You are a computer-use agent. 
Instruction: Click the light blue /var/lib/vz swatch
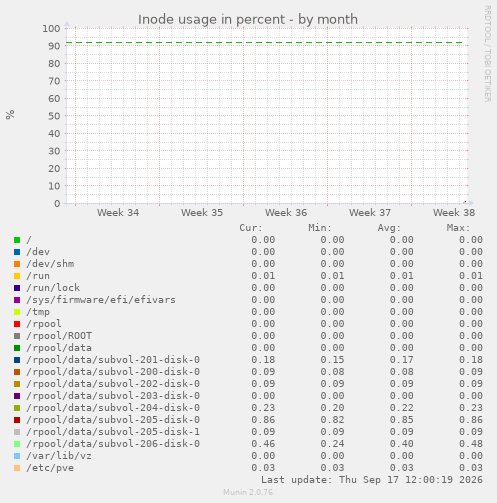pyautogui.click(x=17, y=456)
